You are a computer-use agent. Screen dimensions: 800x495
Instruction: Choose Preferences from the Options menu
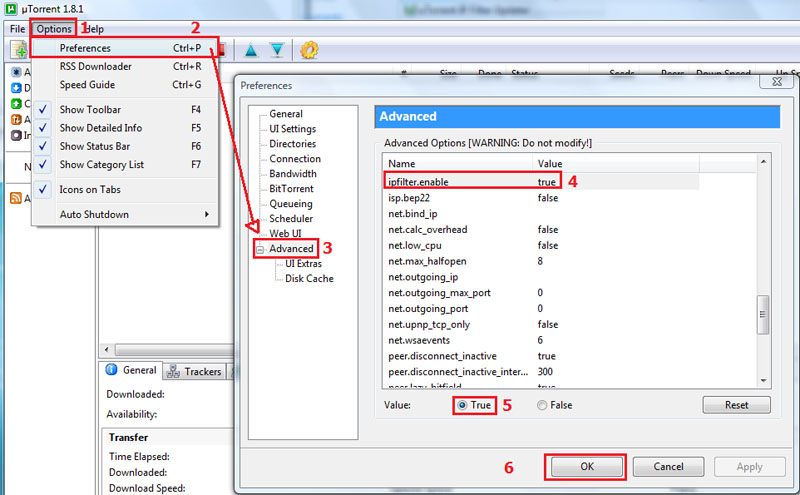tap(125, 48)
